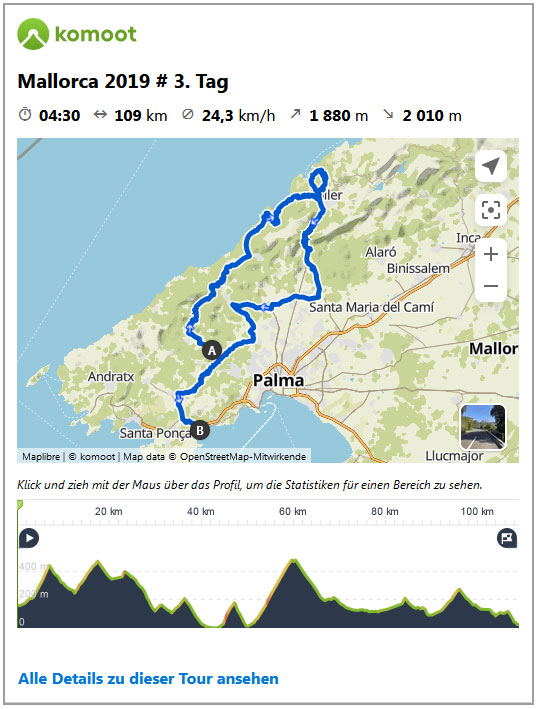Open the road photo thumbnail
Image resolution: width=538 pixels, height=709 pixels.
pyautogui.click(x=482, y=427)
